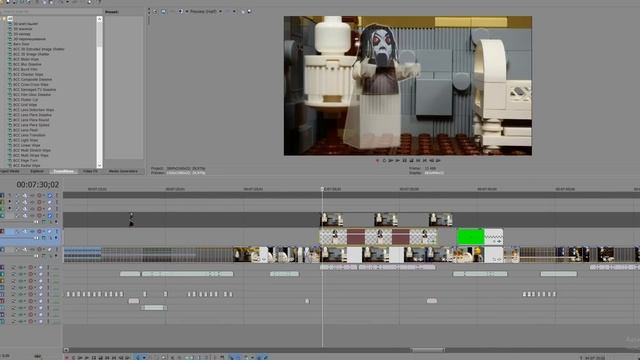Open automation settings on the highlighted video track
Screen dimensions: 640x360
click(39, 231)
